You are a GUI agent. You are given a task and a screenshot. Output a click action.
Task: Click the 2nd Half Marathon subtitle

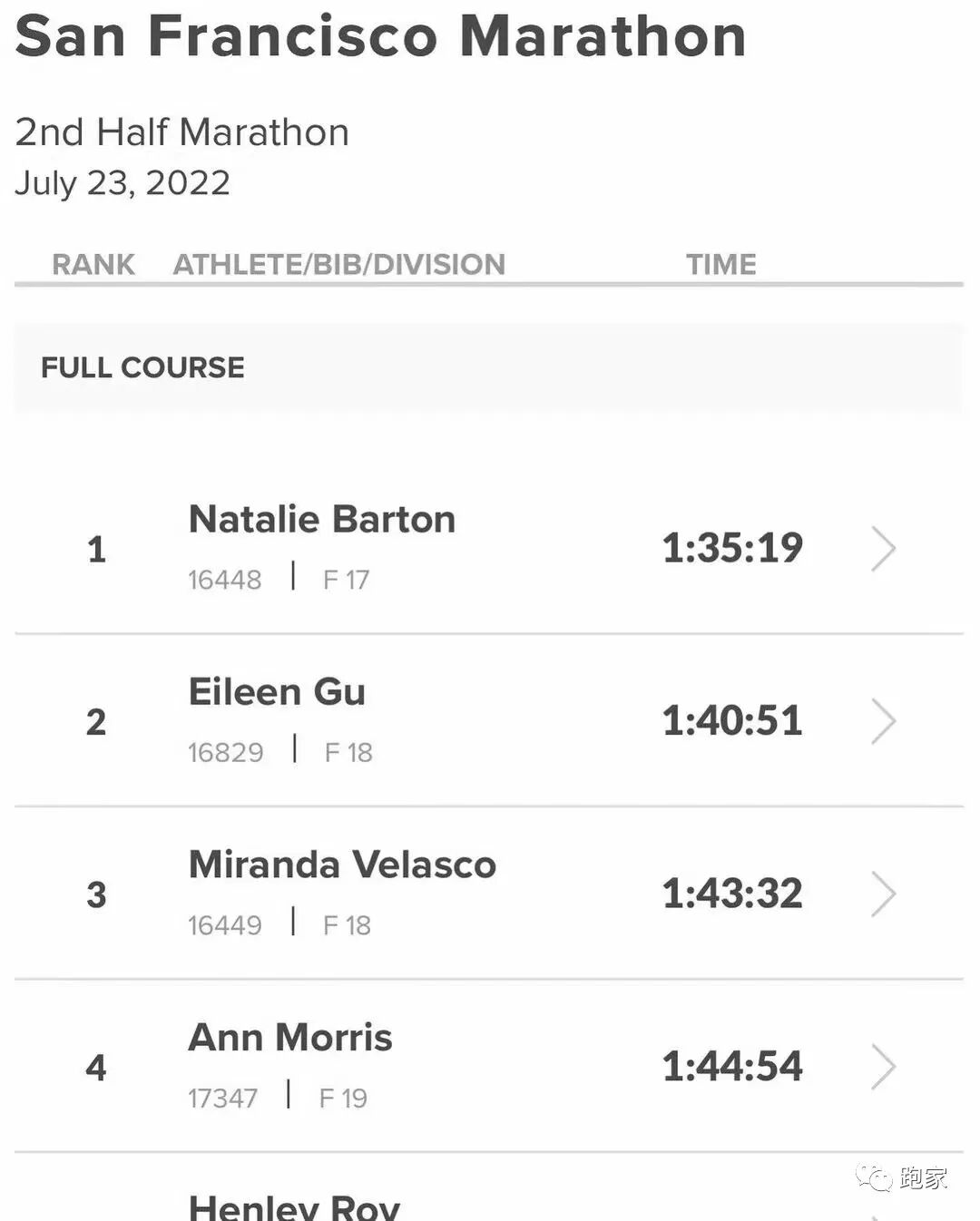[x=181, y=132]
